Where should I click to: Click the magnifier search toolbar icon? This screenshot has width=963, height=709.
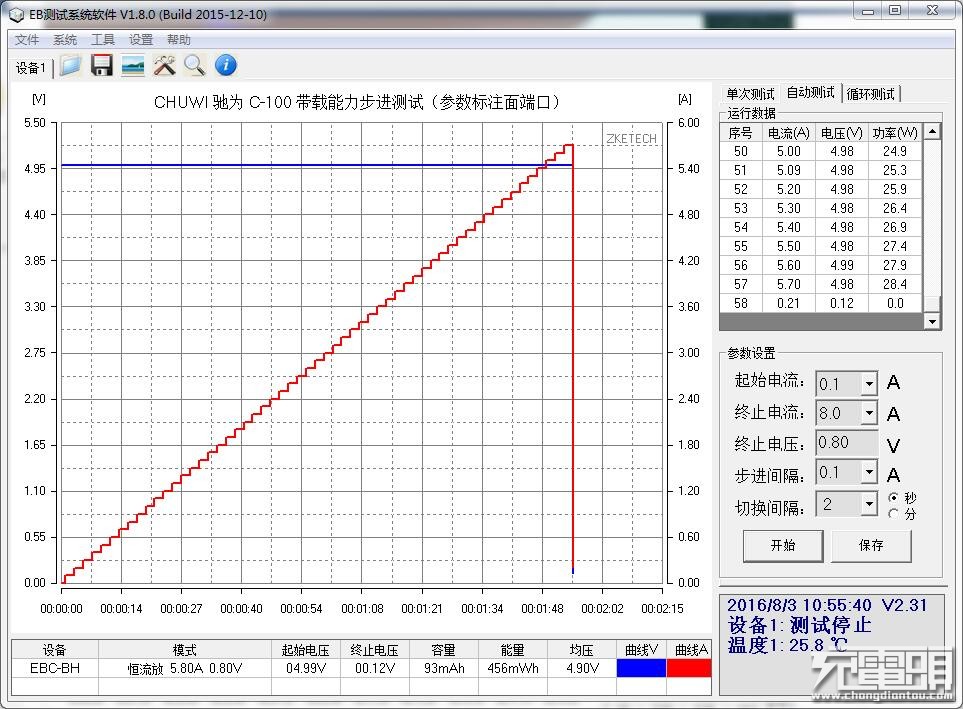pyautogui.click(x=195, y=65)
